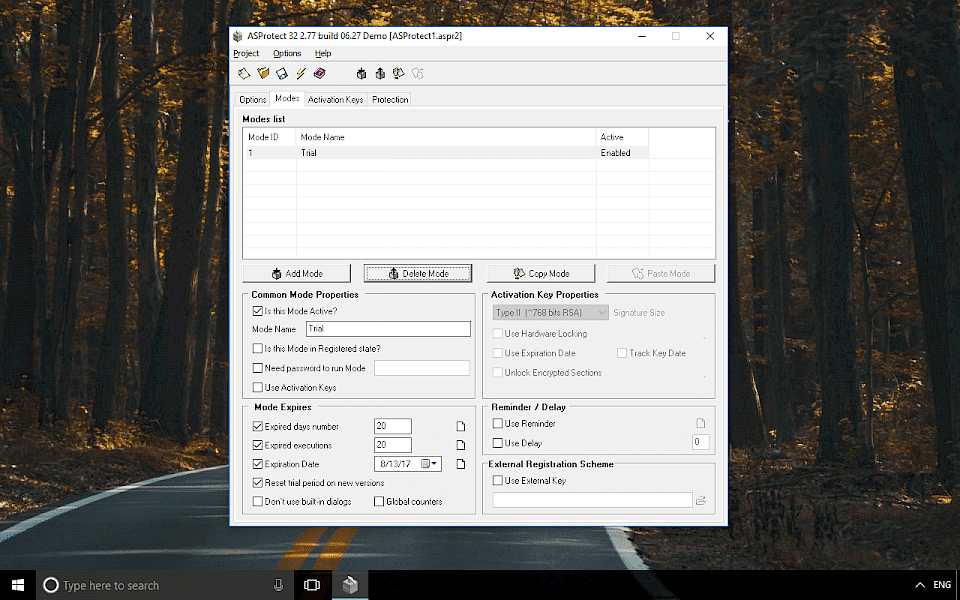The width and height of the screenshot is (960, 600).
Task: Click the taskbar microphone icon
Action: click(x=279, y=585)
